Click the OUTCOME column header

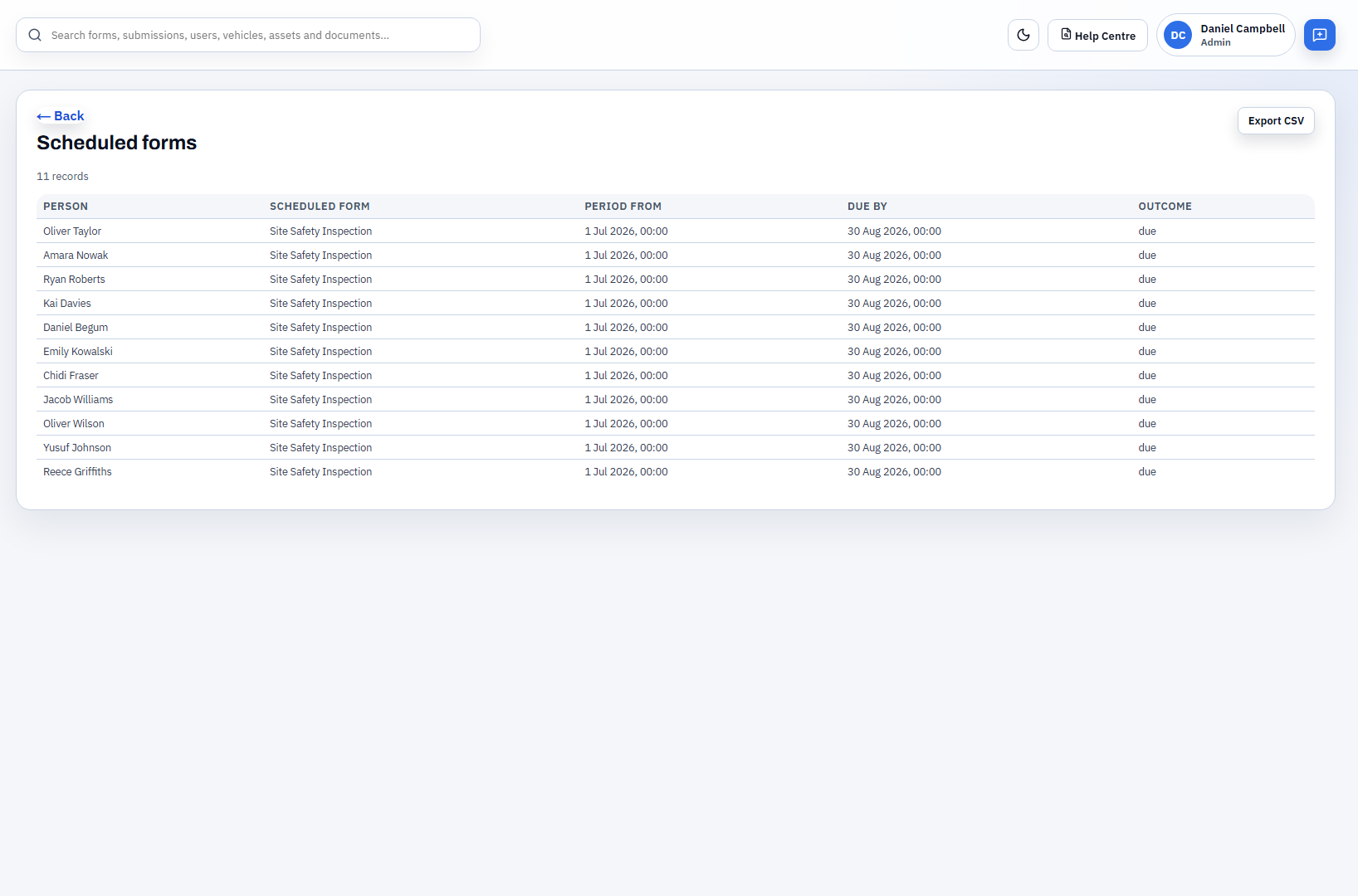[1165, 207]
